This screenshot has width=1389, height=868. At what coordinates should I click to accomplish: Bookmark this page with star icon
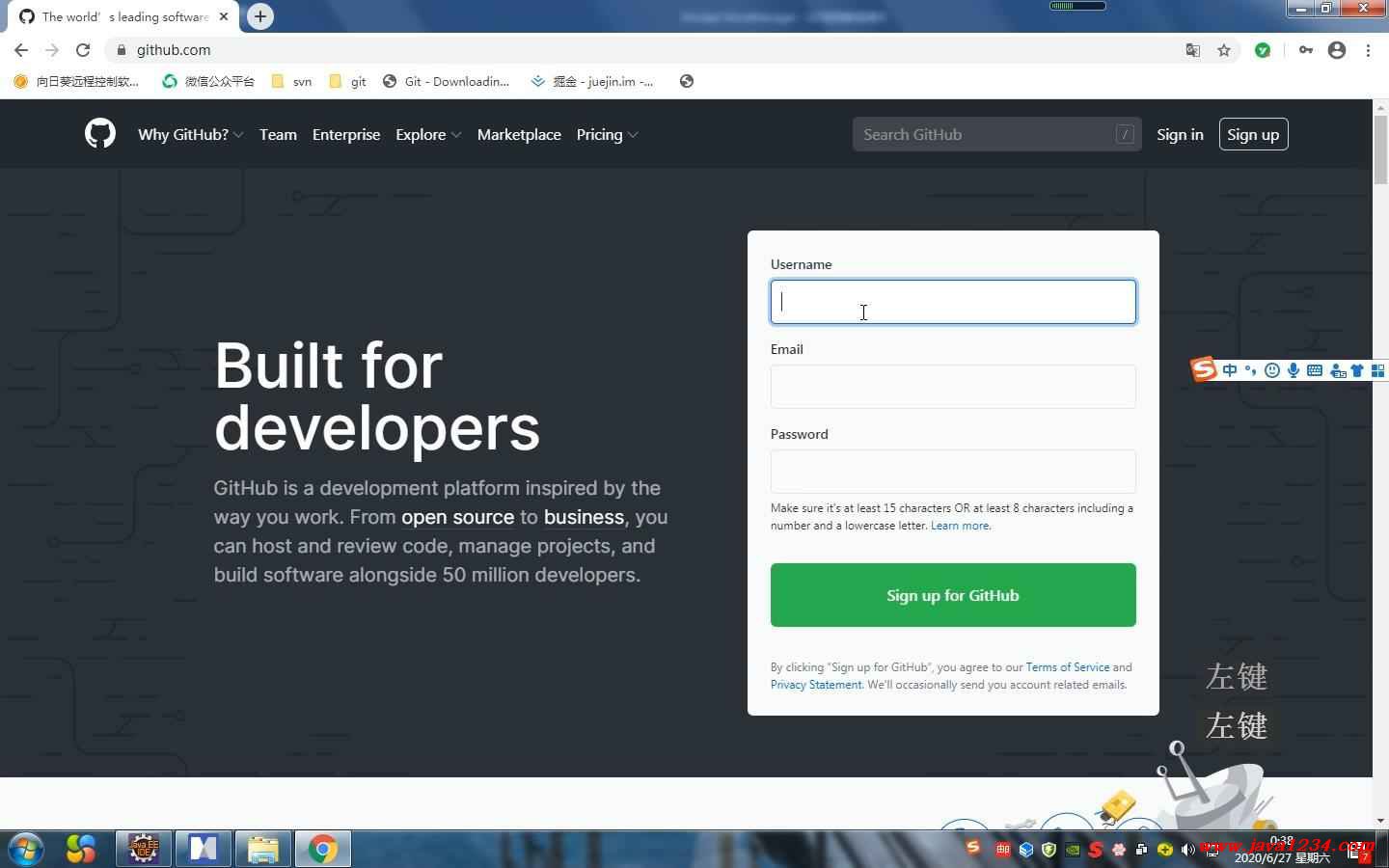pyautogui.click(x=1224, y=50)
